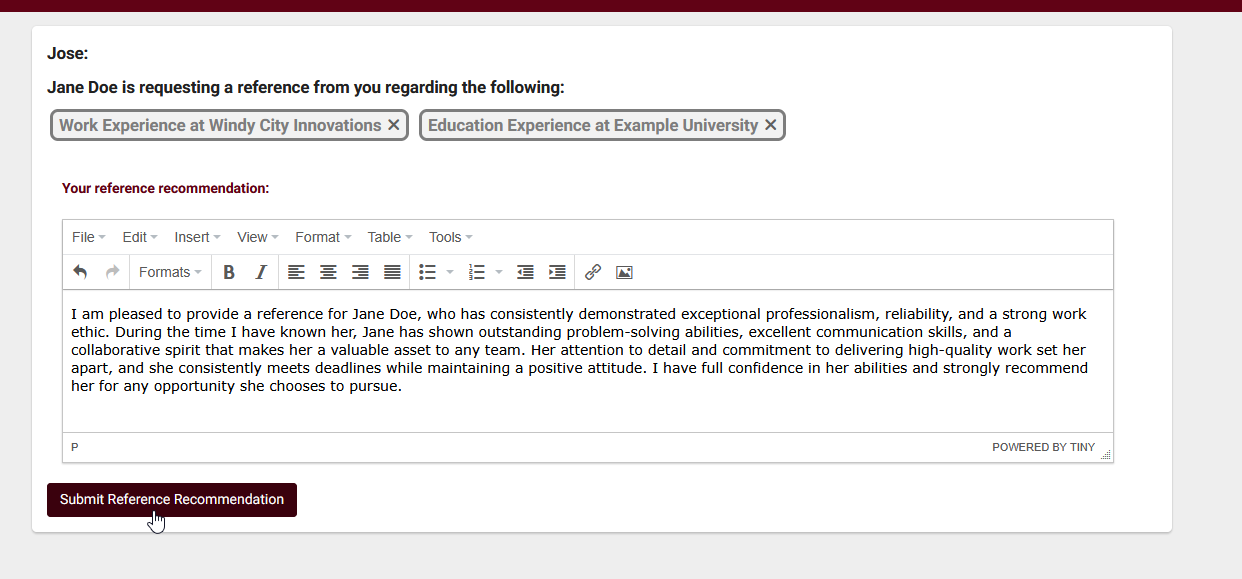The image size is (1242, 579).
Task: Open bullet list style dropdown arrow
Action: click(x=450, y=272)
